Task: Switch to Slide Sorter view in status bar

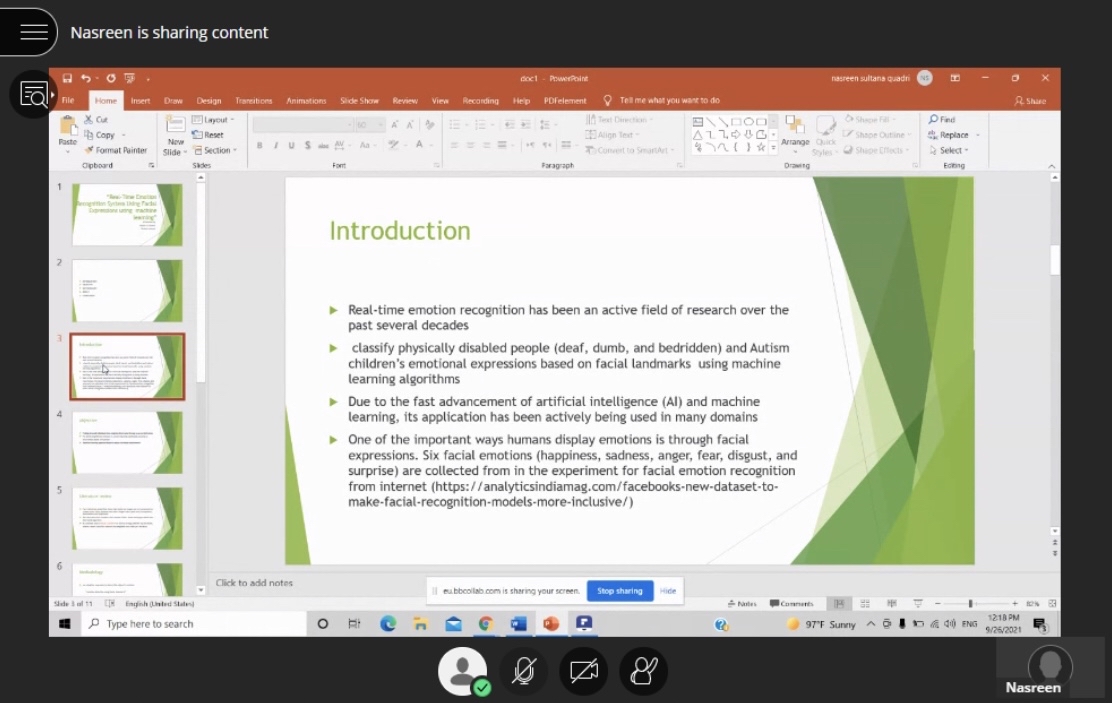Action: [865, 604]
